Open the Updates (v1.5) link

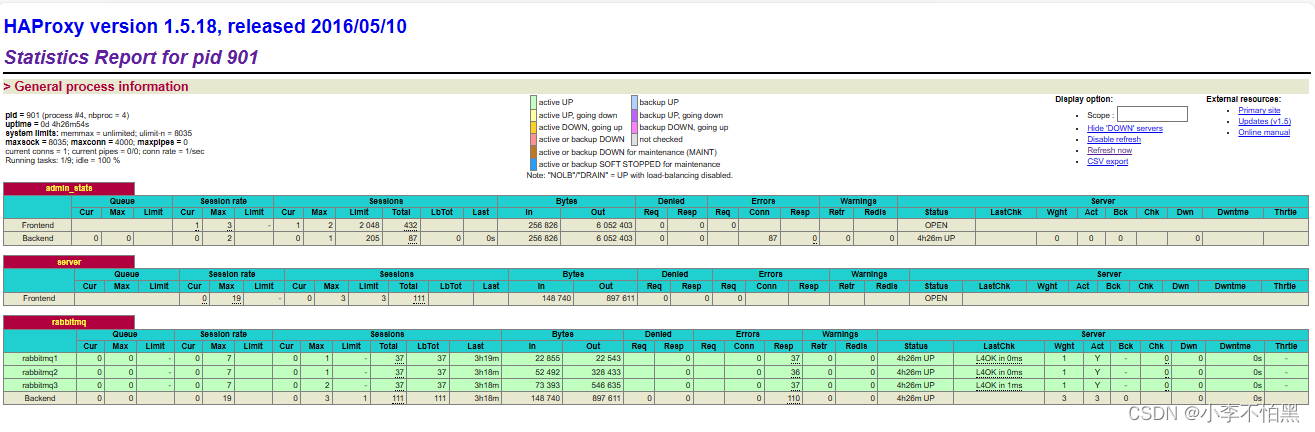(x=1265, y=121)
